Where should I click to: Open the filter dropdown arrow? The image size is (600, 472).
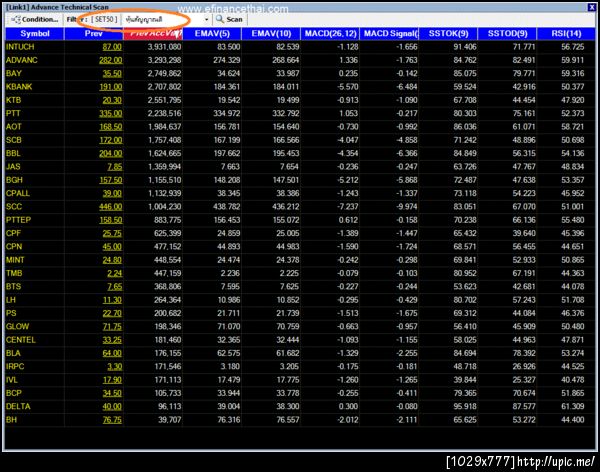pyautogui.click(x=206, y=20)
